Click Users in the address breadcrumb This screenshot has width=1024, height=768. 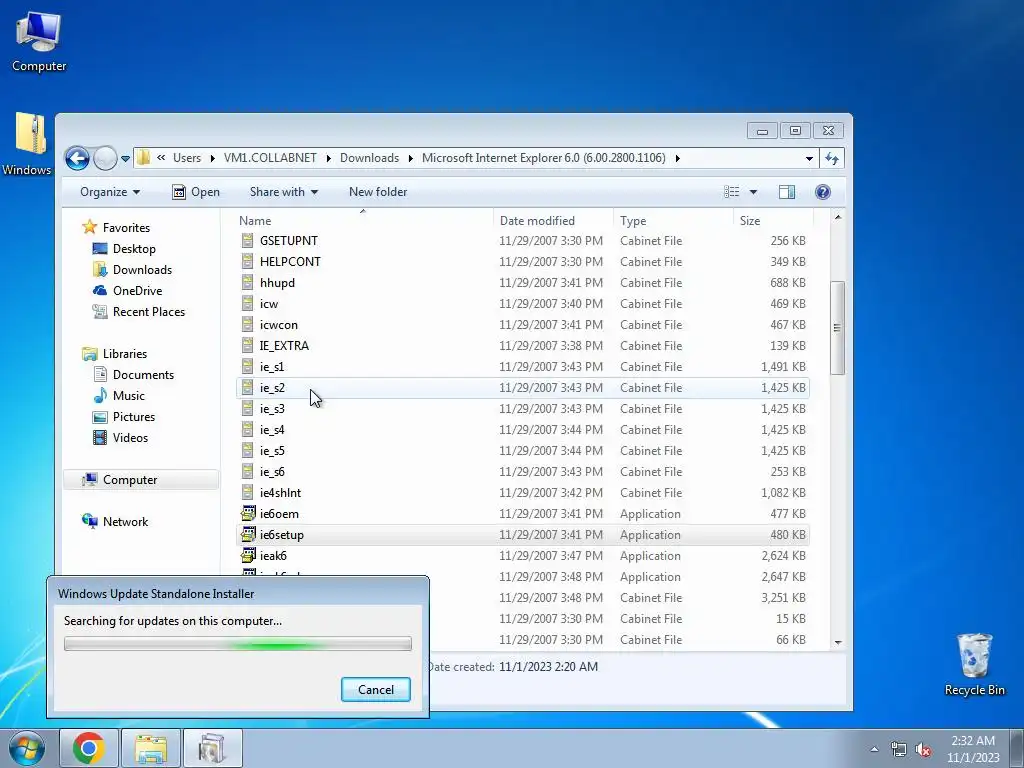(x=187, y=158)
